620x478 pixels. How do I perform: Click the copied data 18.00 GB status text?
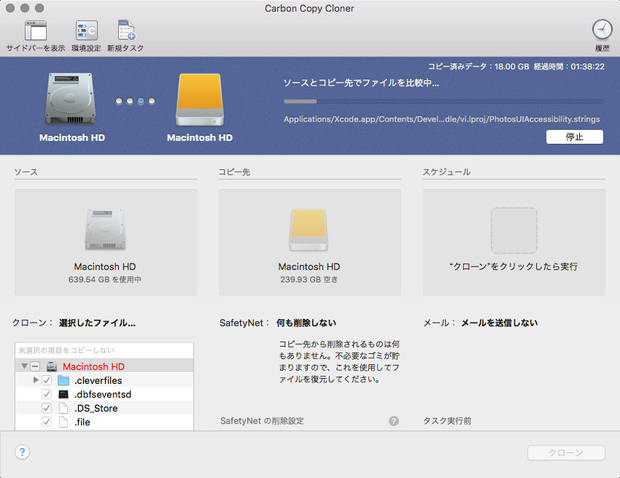478,66
